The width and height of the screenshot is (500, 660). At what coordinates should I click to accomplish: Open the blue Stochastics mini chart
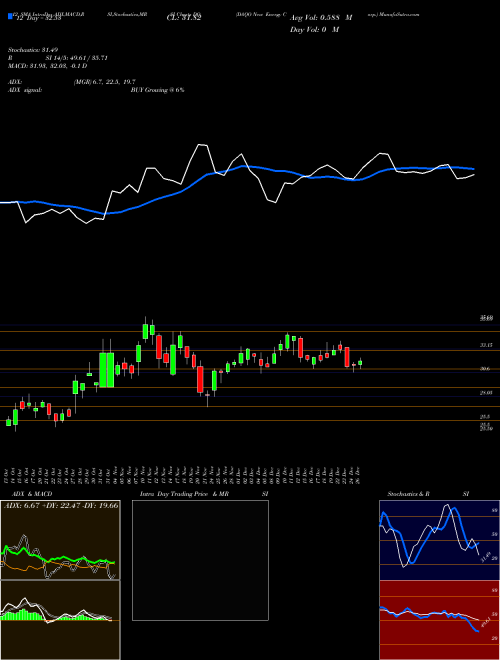pyautogui.click(x=439, y=540)
